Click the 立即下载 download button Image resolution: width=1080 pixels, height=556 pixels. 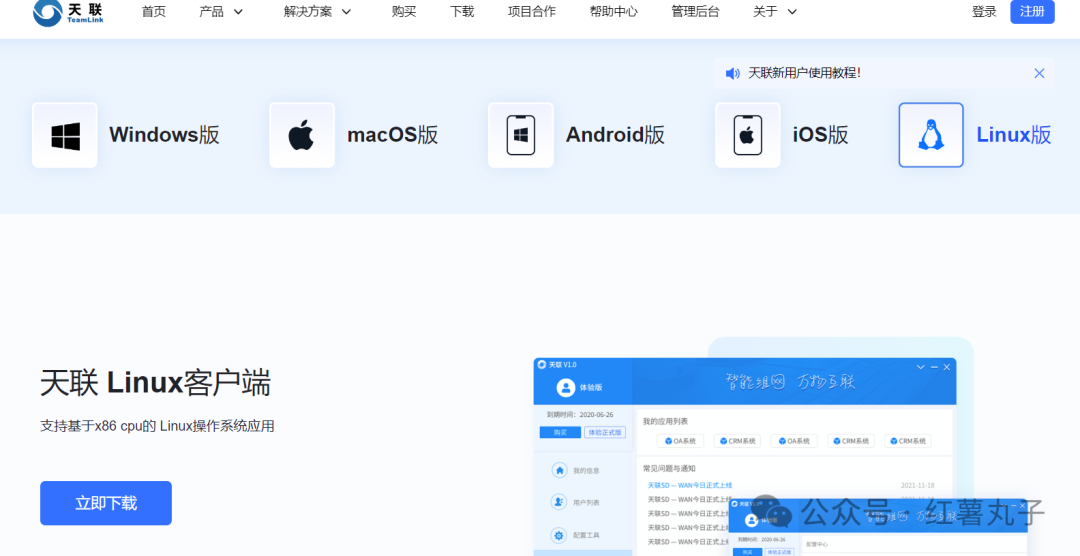pos(106,503)
